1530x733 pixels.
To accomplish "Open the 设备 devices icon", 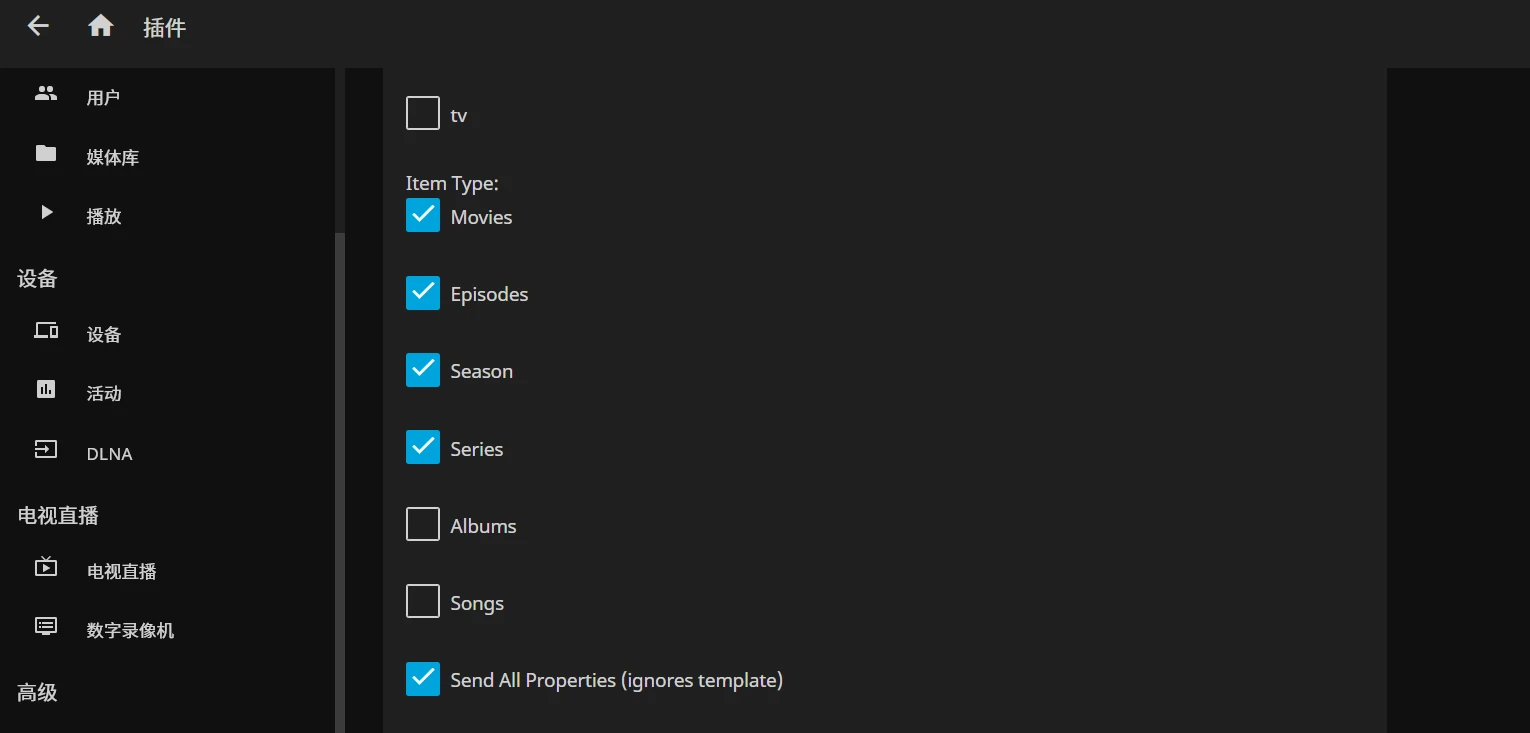I will (x=46, y=331).
